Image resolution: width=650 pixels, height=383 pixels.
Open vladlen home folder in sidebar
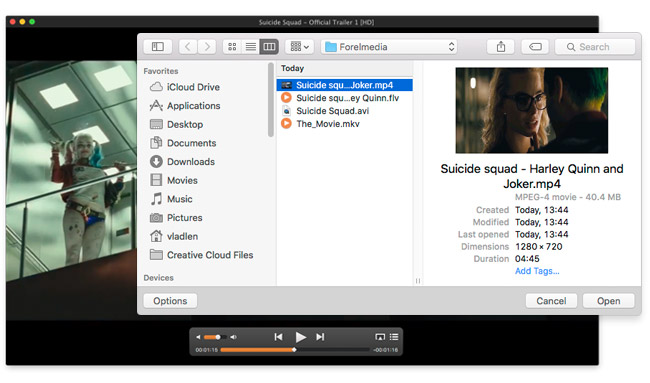174,236
